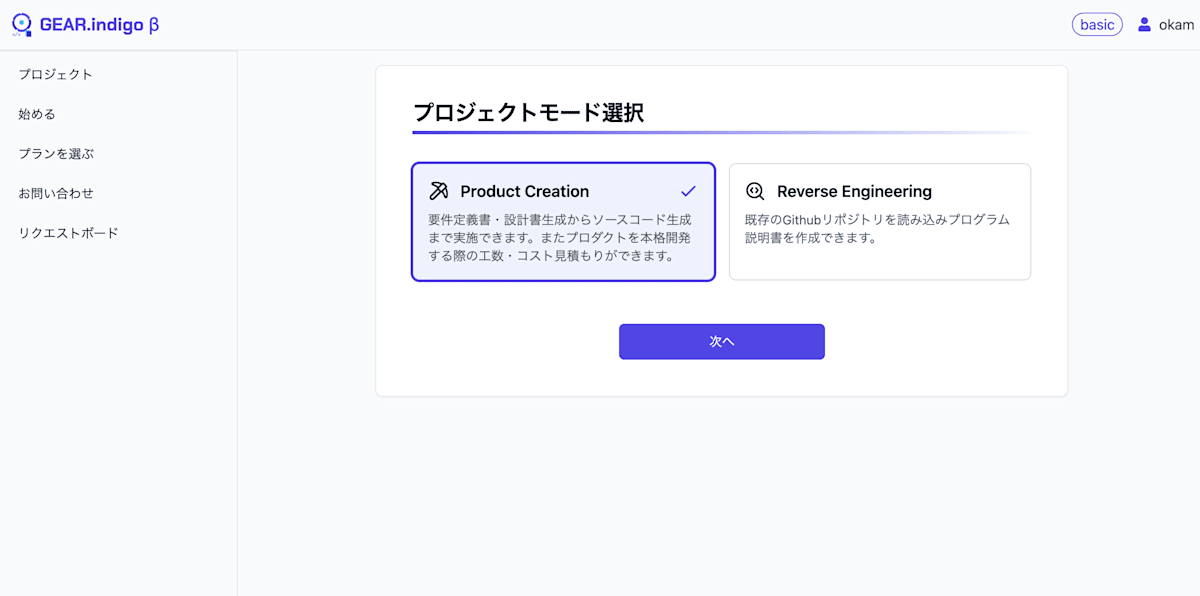
Task: Click the pickaxe icon on Product Creation card
Action: coord(437,190)
